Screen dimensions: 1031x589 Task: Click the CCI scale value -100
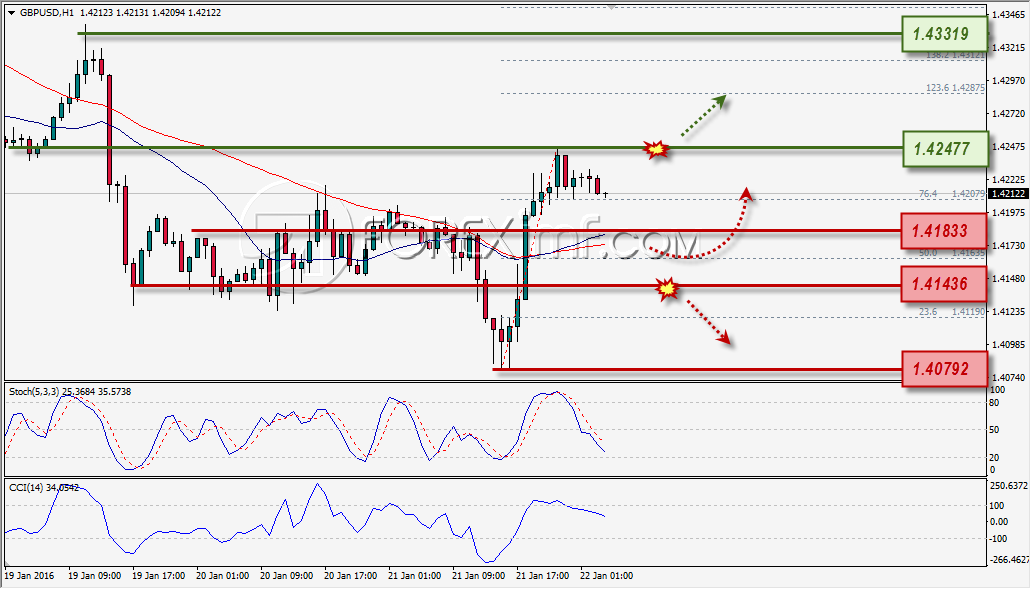[997, 539]
